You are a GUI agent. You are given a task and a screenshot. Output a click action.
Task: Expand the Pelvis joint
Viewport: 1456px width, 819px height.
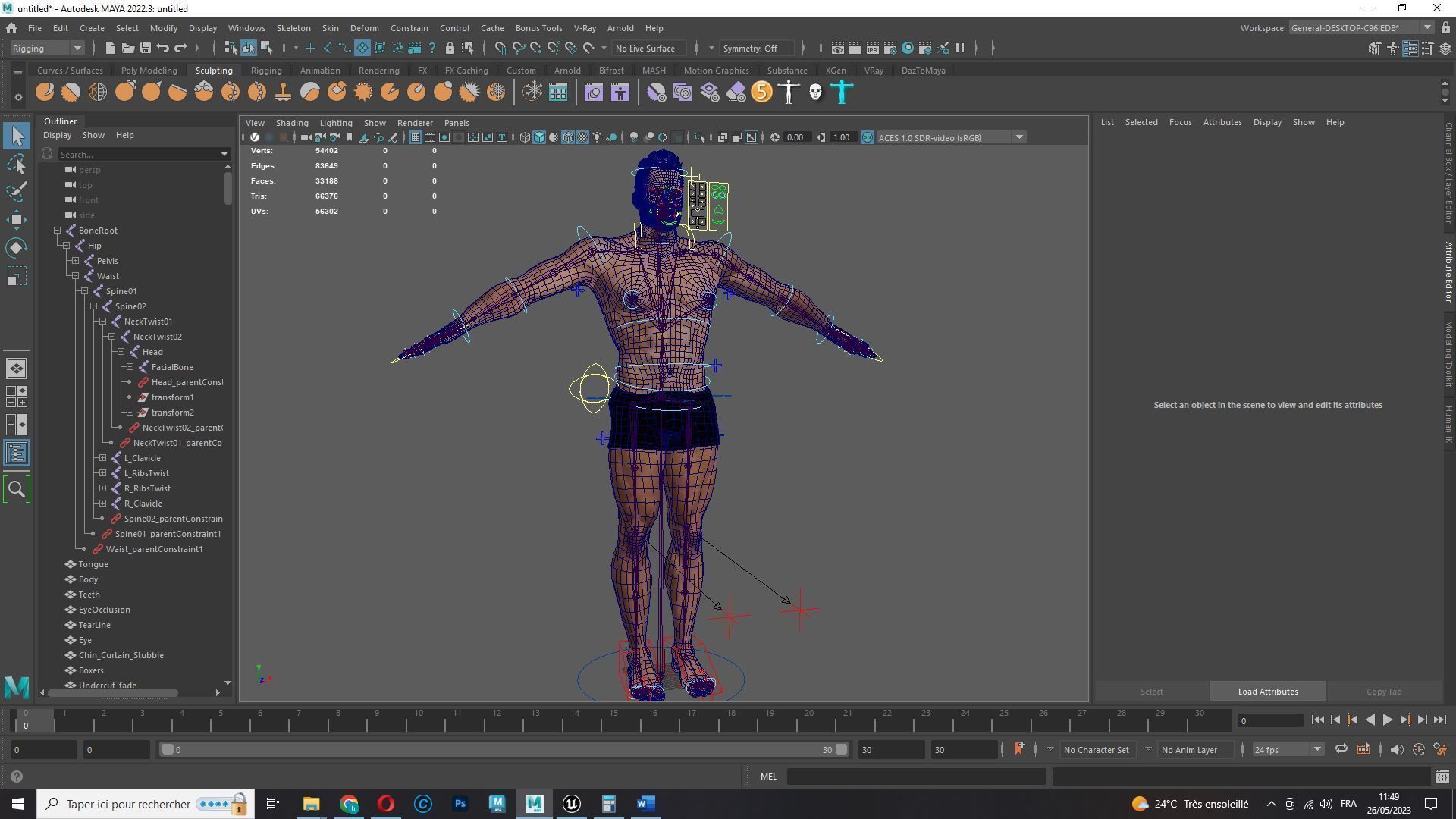(x=75, y=261)
